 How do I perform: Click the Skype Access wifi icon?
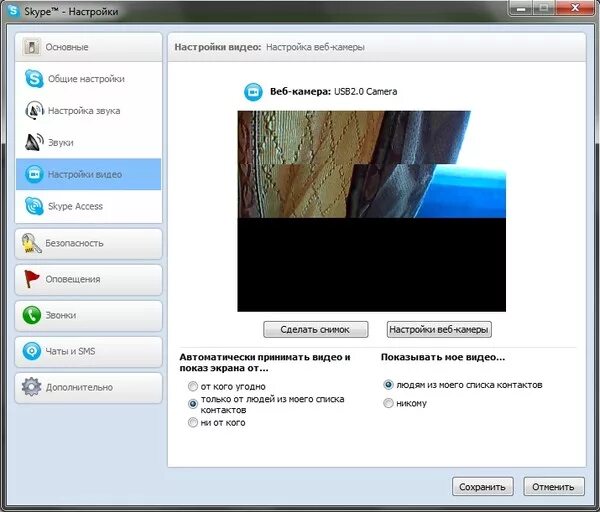pos(34,206)
